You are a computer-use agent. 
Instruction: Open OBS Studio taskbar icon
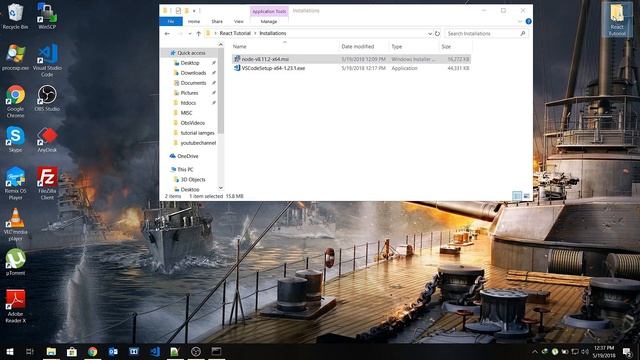[196, 351]
